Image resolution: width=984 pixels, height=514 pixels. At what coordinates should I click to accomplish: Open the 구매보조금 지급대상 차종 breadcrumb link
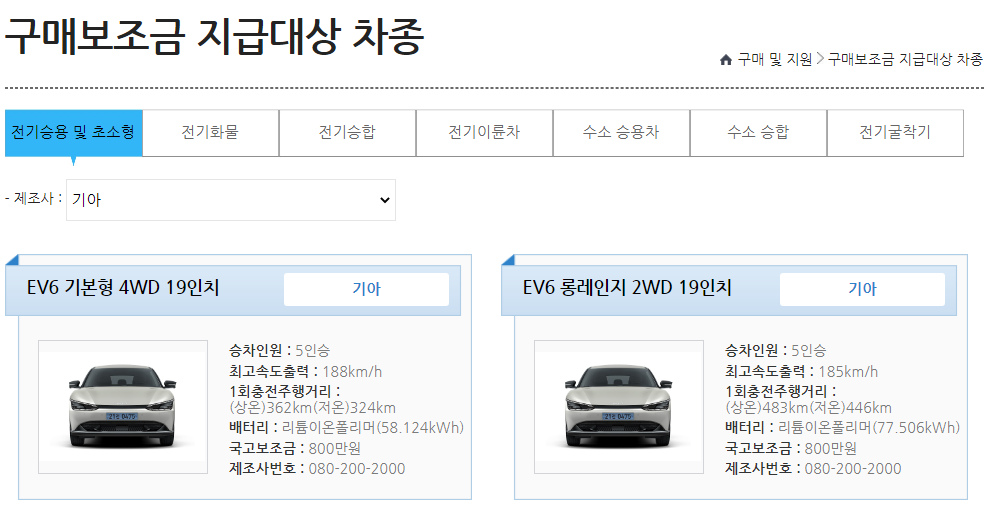(x=905, y=60)
